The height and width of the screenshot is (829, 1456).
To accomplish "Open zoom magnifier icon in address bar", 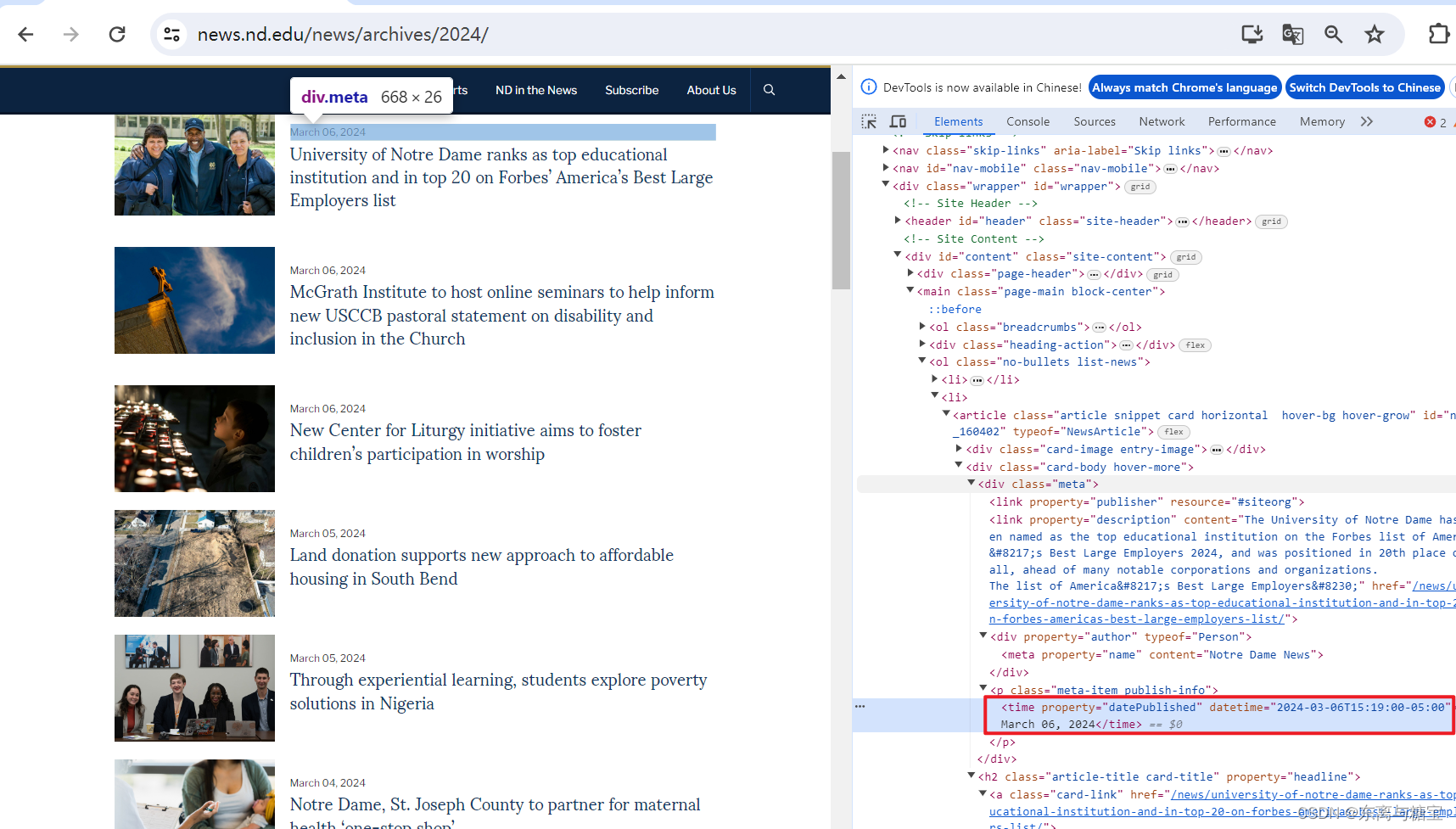I will click(1333, 34).
